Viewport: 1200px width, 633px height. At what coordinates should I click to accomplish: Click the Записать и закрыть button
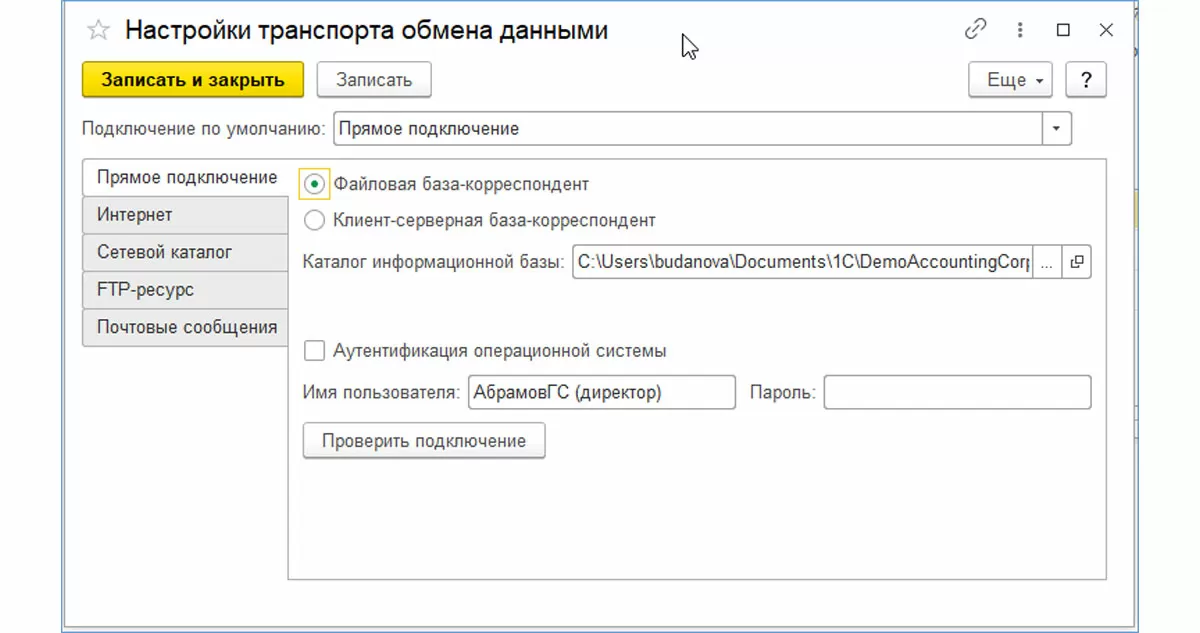pyautogui.click(x=192, y=80)
